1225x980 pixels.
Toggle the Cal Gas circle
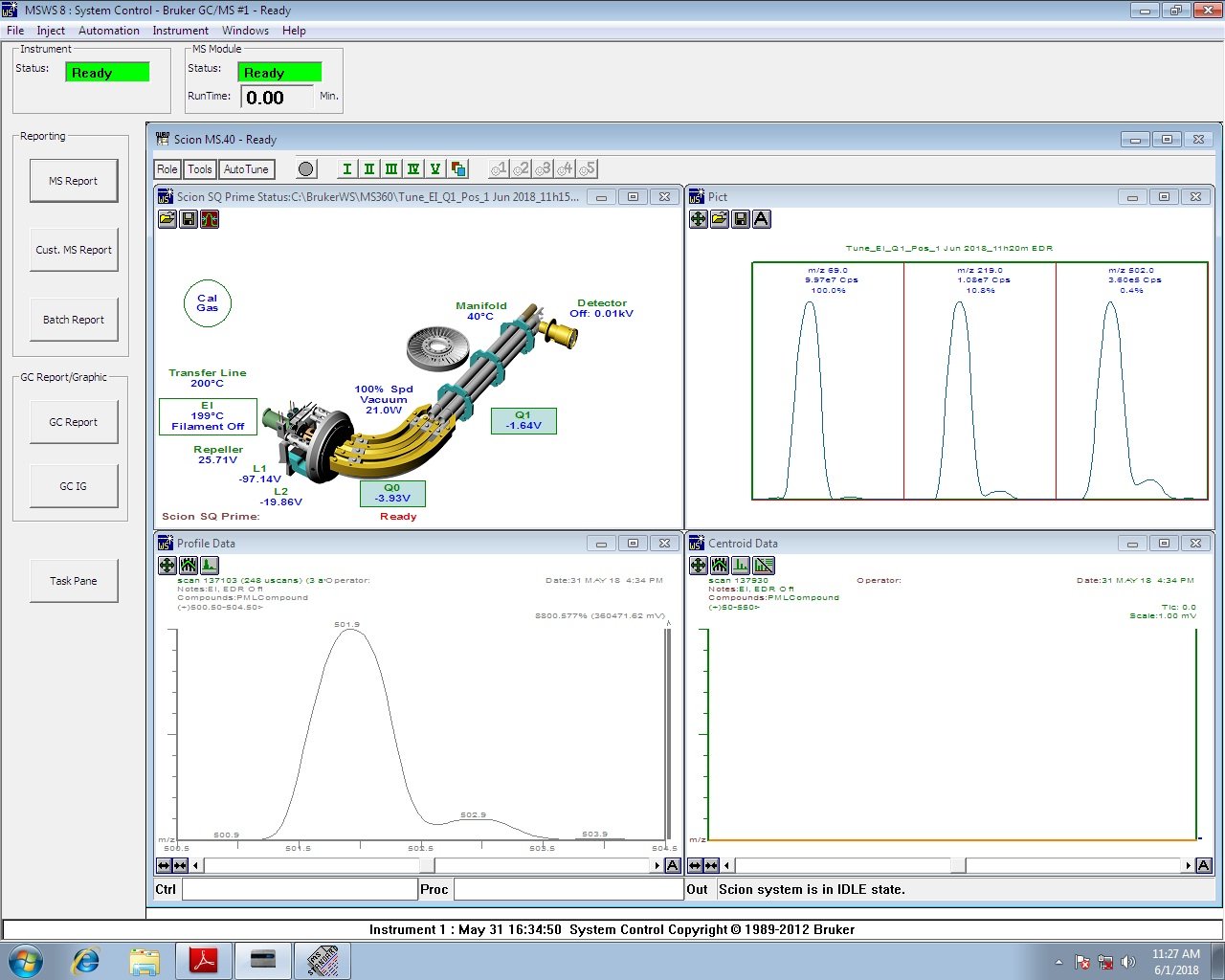[x=208, y=303]
